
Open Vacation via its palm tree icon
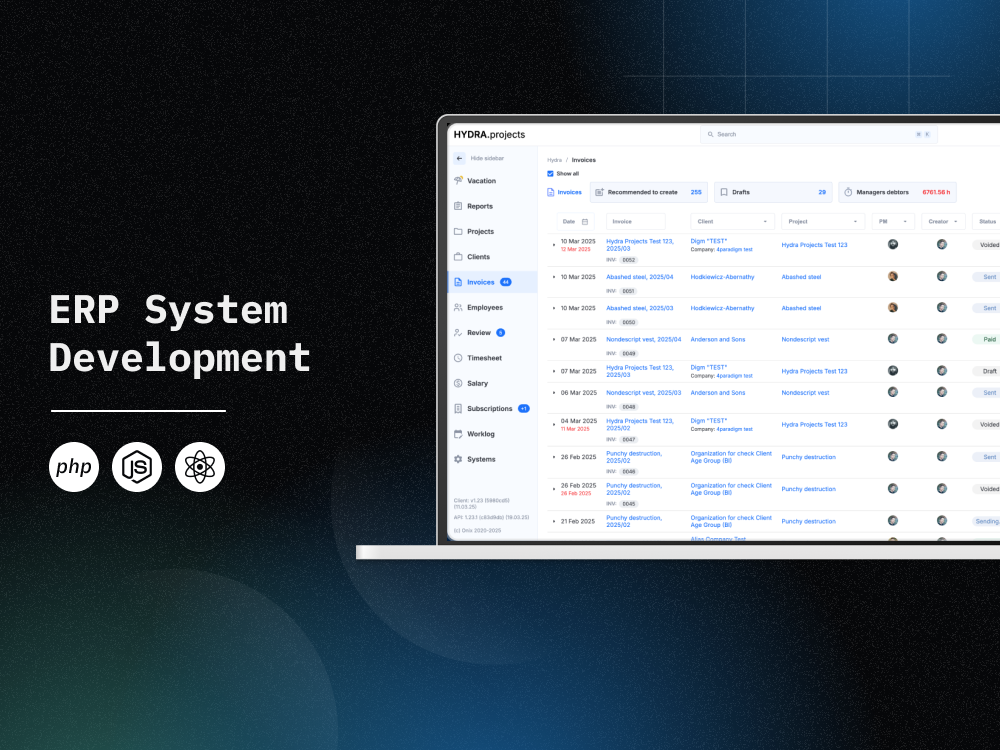point(458,181)
